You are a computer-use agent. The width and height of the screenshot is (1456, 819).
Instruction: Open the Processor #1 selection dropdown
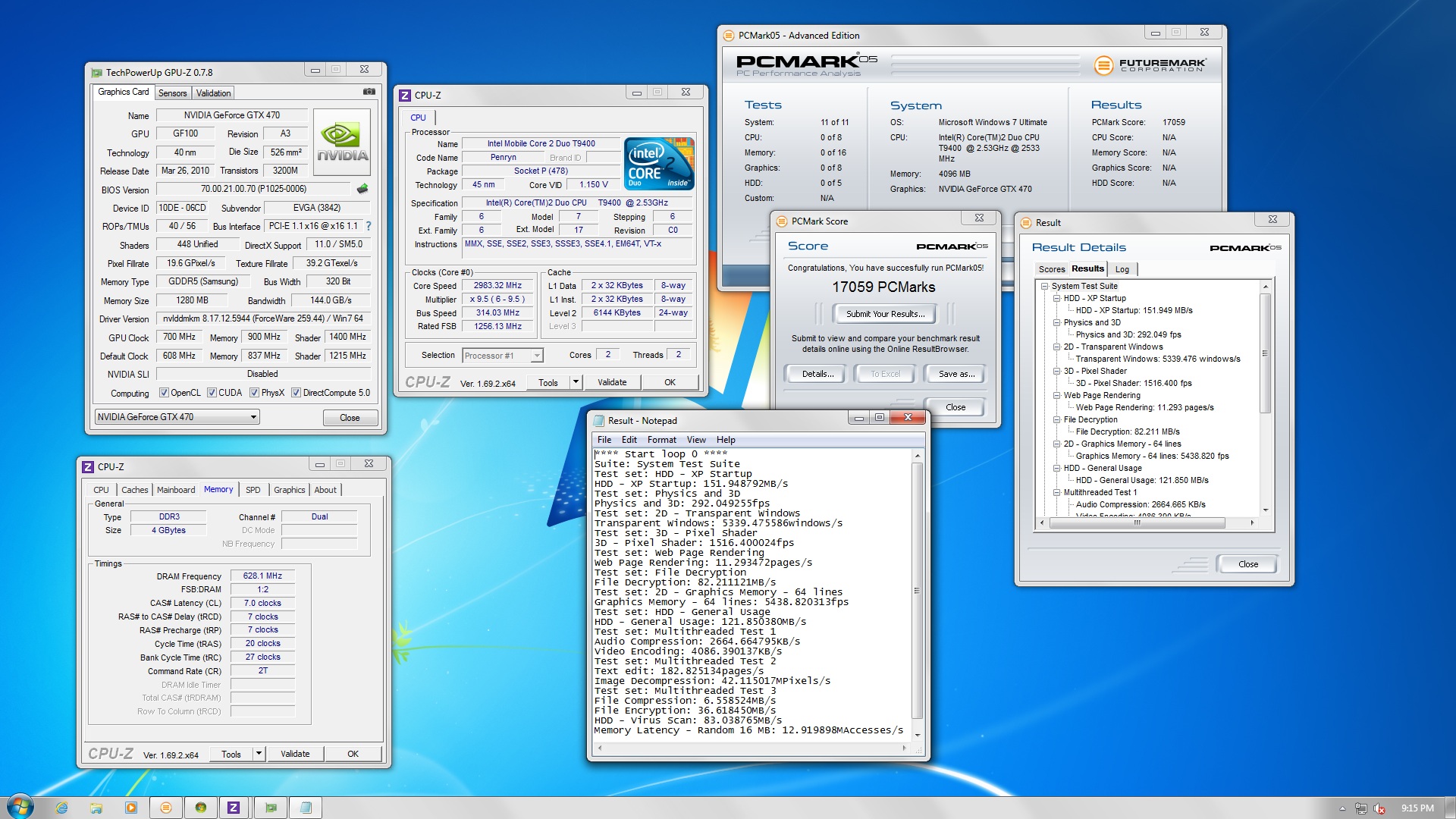503,356
